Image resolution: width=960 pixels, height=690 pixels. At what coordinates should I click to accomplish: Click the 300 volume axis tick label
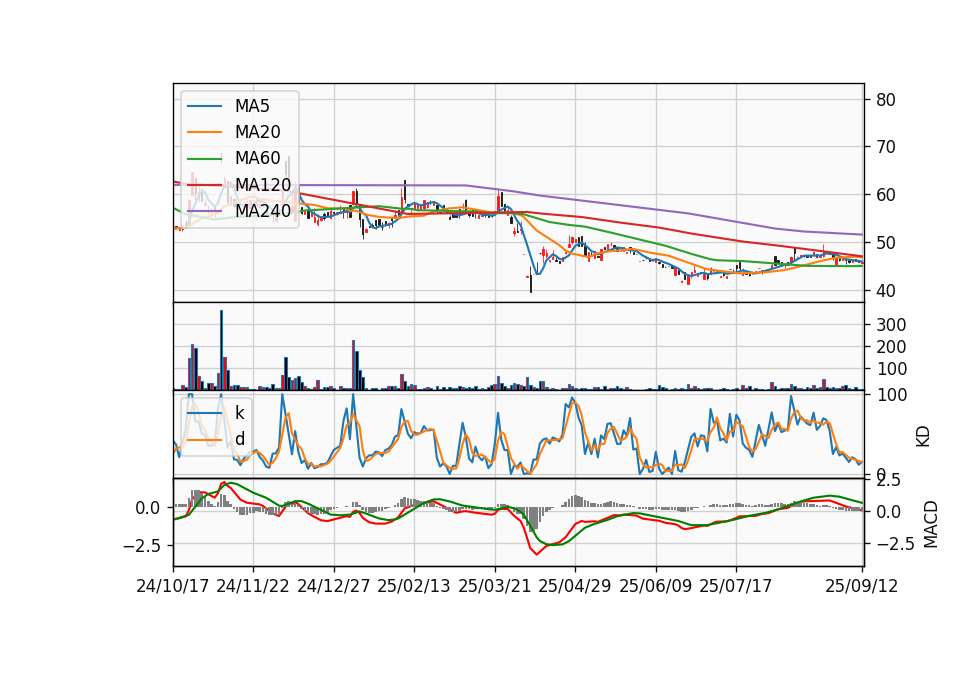891,324
